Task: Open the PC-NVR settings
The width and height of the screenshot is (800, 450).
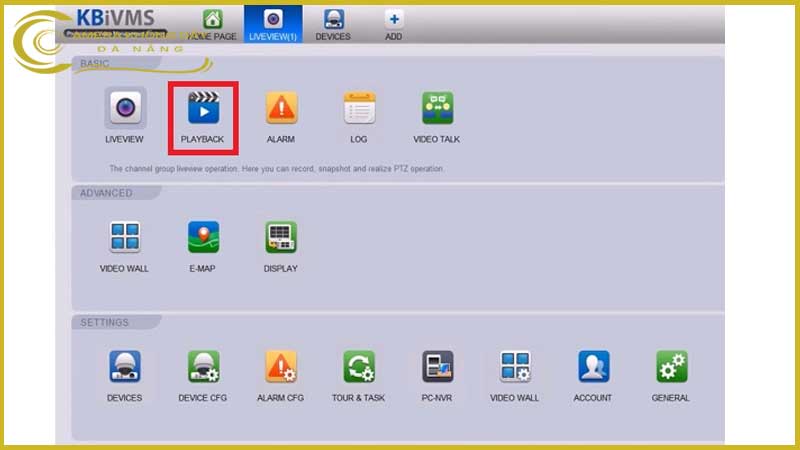Action: coord(437,367)
